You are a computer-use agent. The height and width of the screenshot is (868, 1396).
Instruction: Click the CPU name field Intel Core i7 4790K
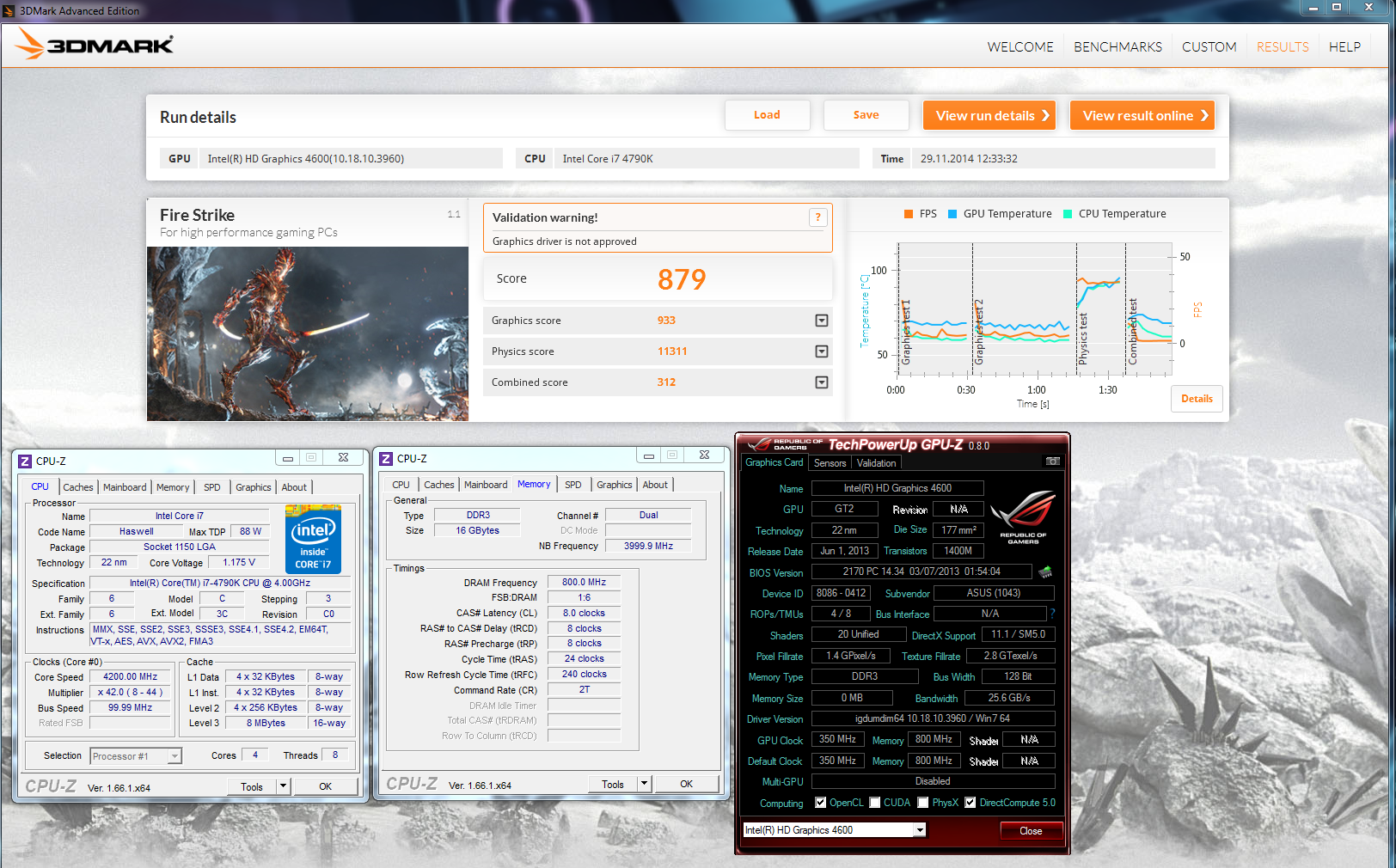pos(707,158)
